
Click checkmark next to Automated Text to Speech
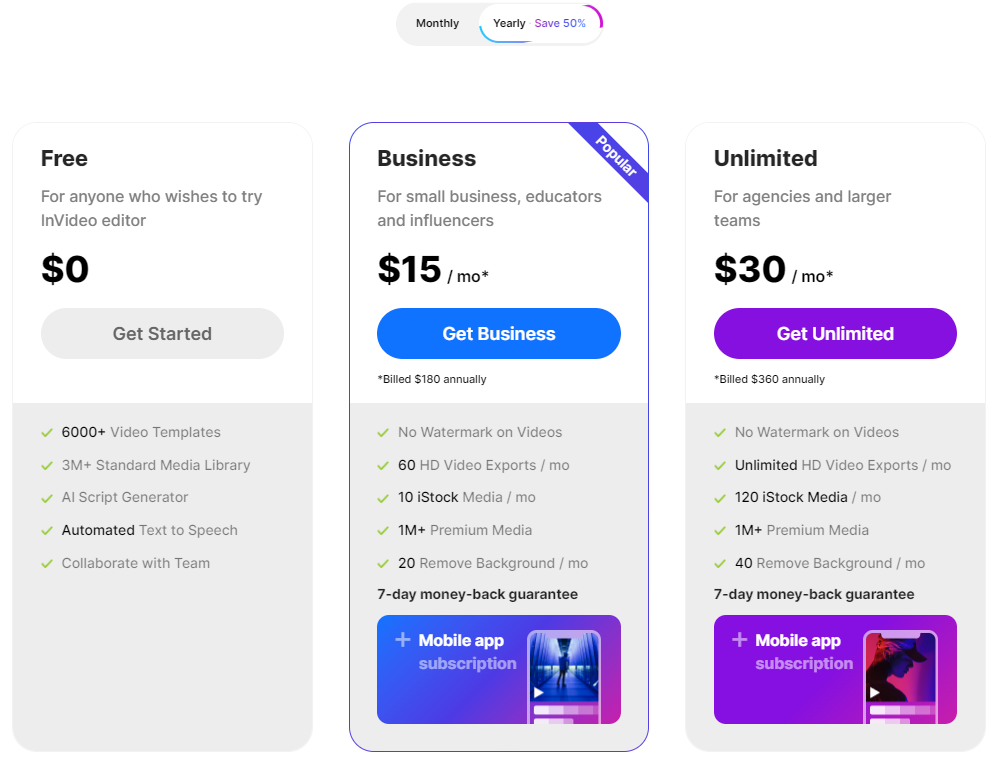(46, 530)
